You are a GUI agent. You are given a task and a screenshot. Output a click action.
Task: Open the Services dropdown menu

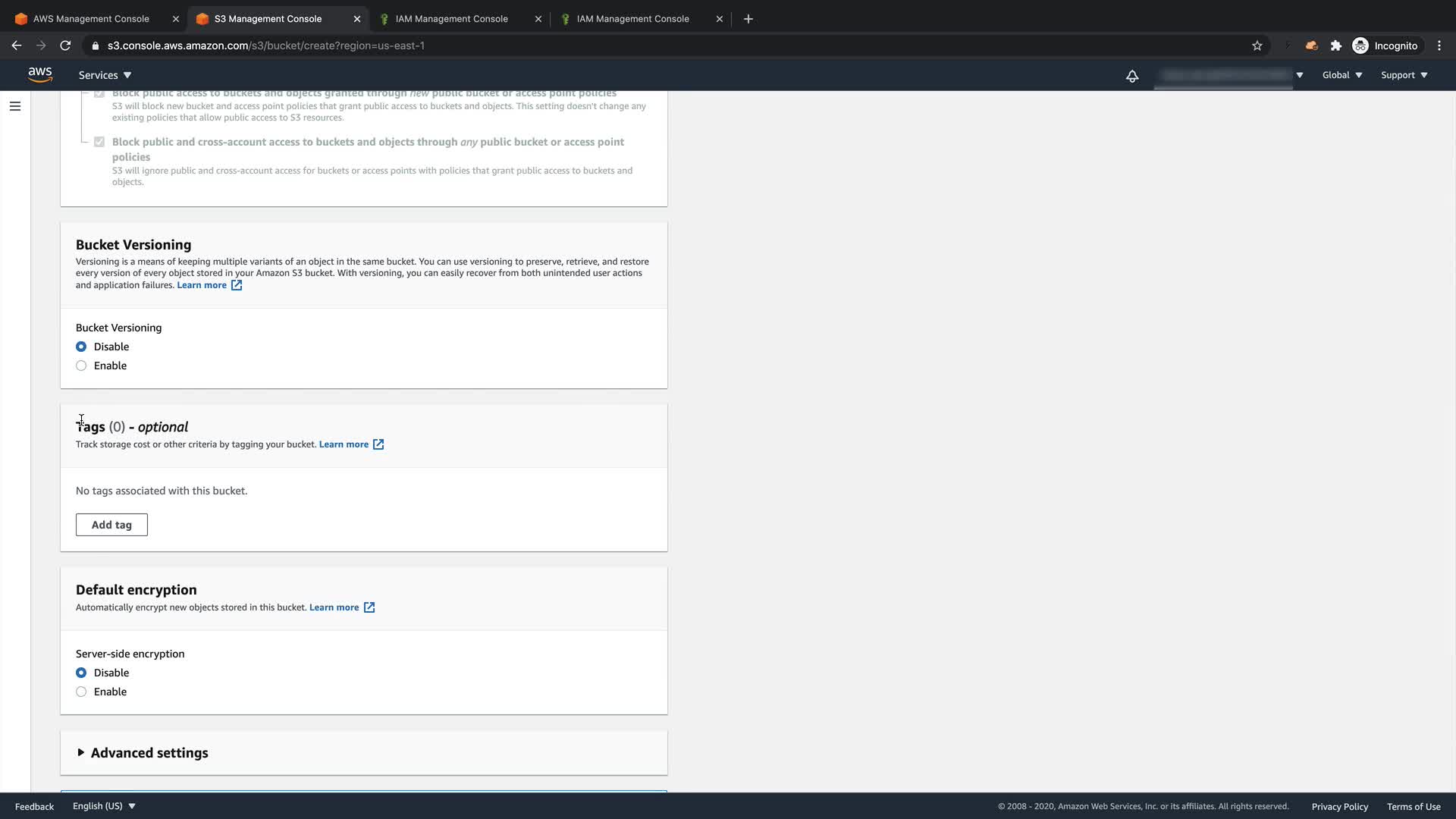105,75
